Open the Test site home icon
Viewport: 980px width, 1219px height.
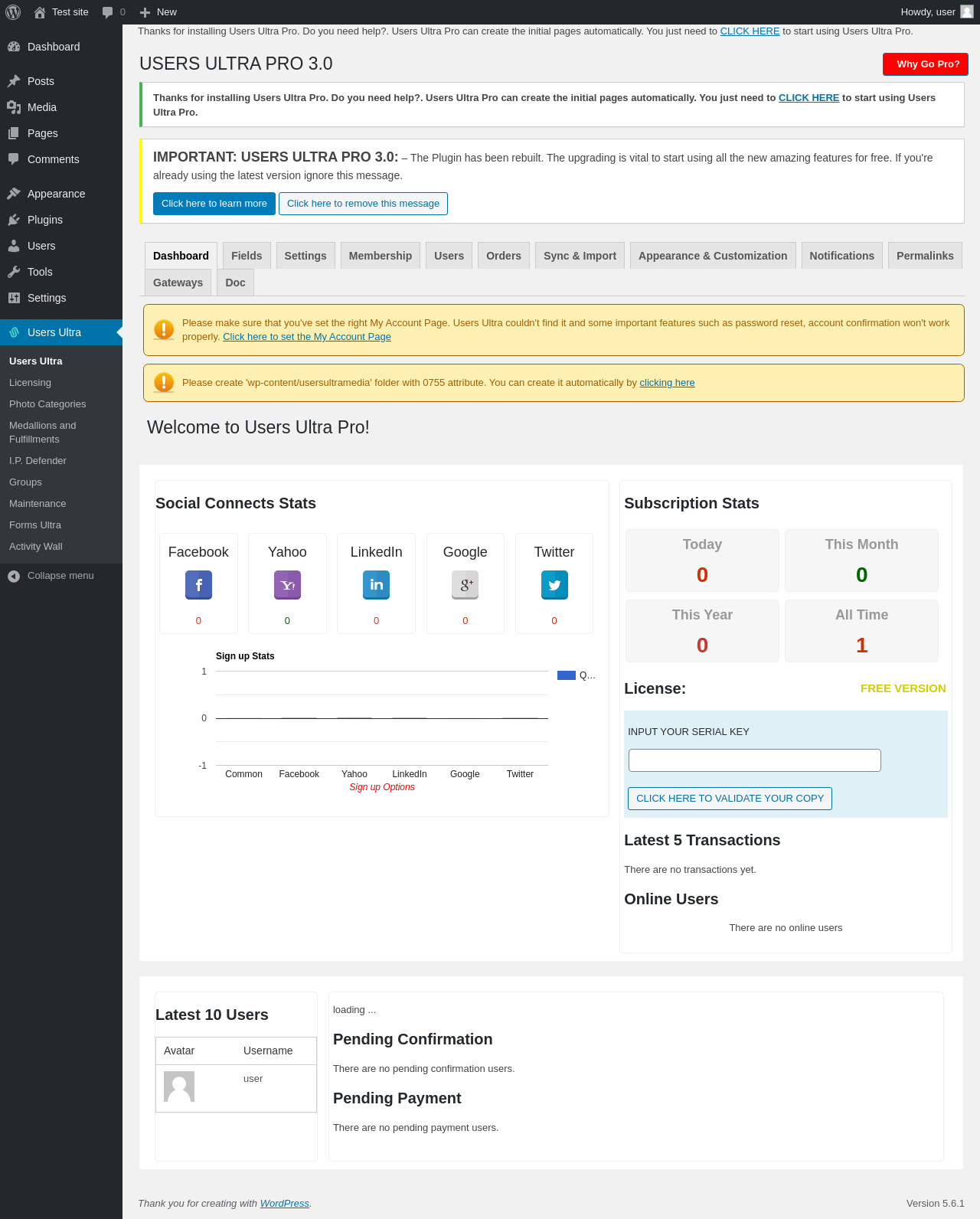[x=40, y=12]
